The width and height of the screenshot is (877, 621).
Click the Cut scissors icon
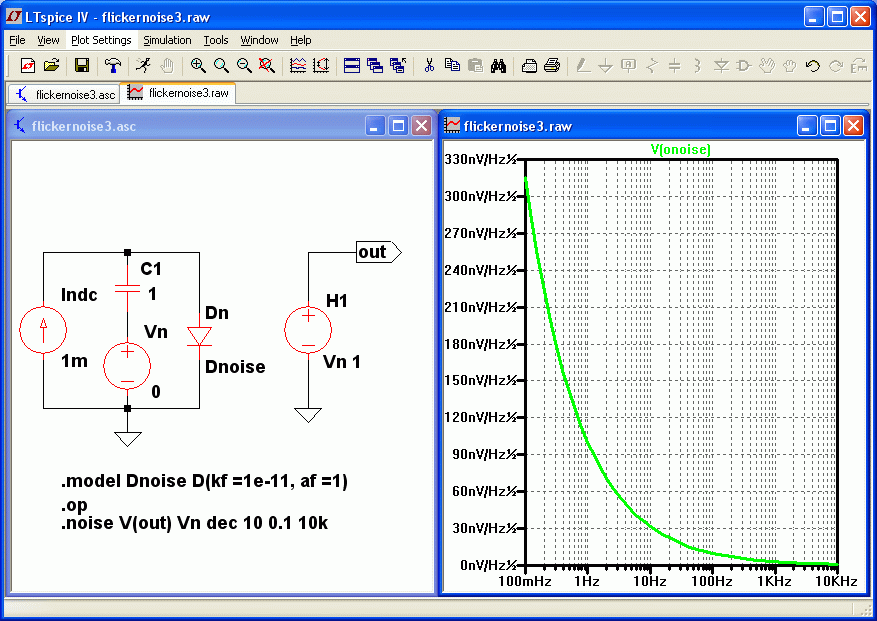[x=429, y=65]
